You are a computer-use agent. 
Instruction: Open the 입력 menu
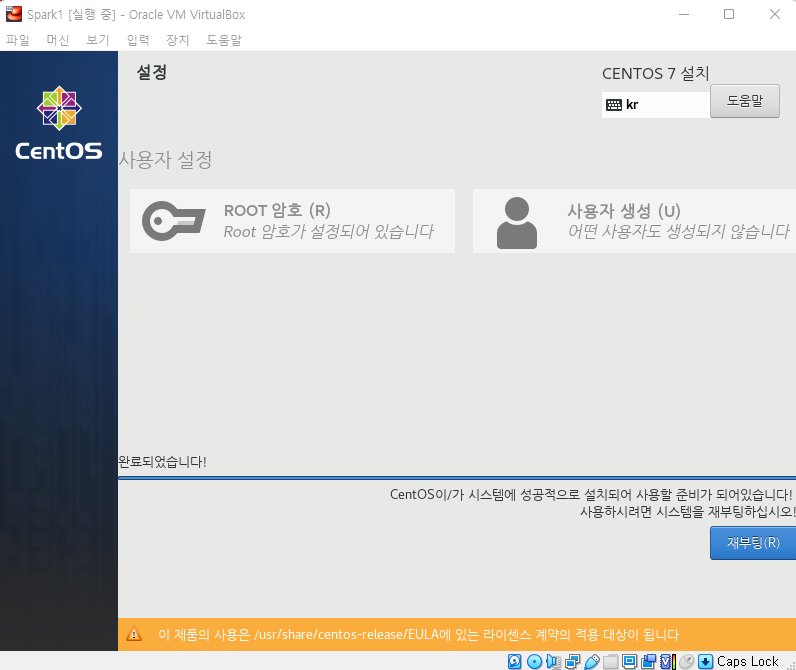click(x=138, y=40)
